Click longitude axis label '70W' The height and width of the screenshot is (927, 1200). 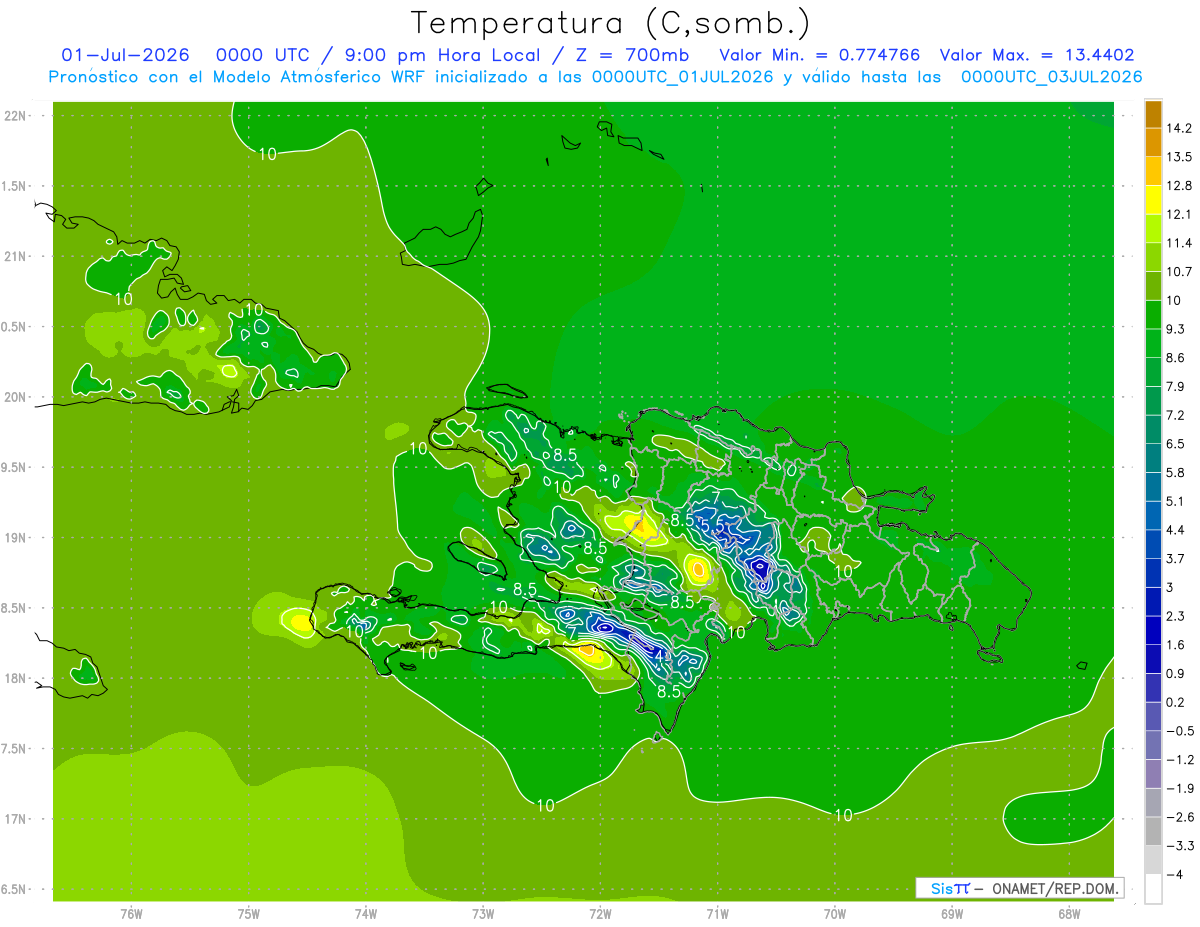(834, 914)
